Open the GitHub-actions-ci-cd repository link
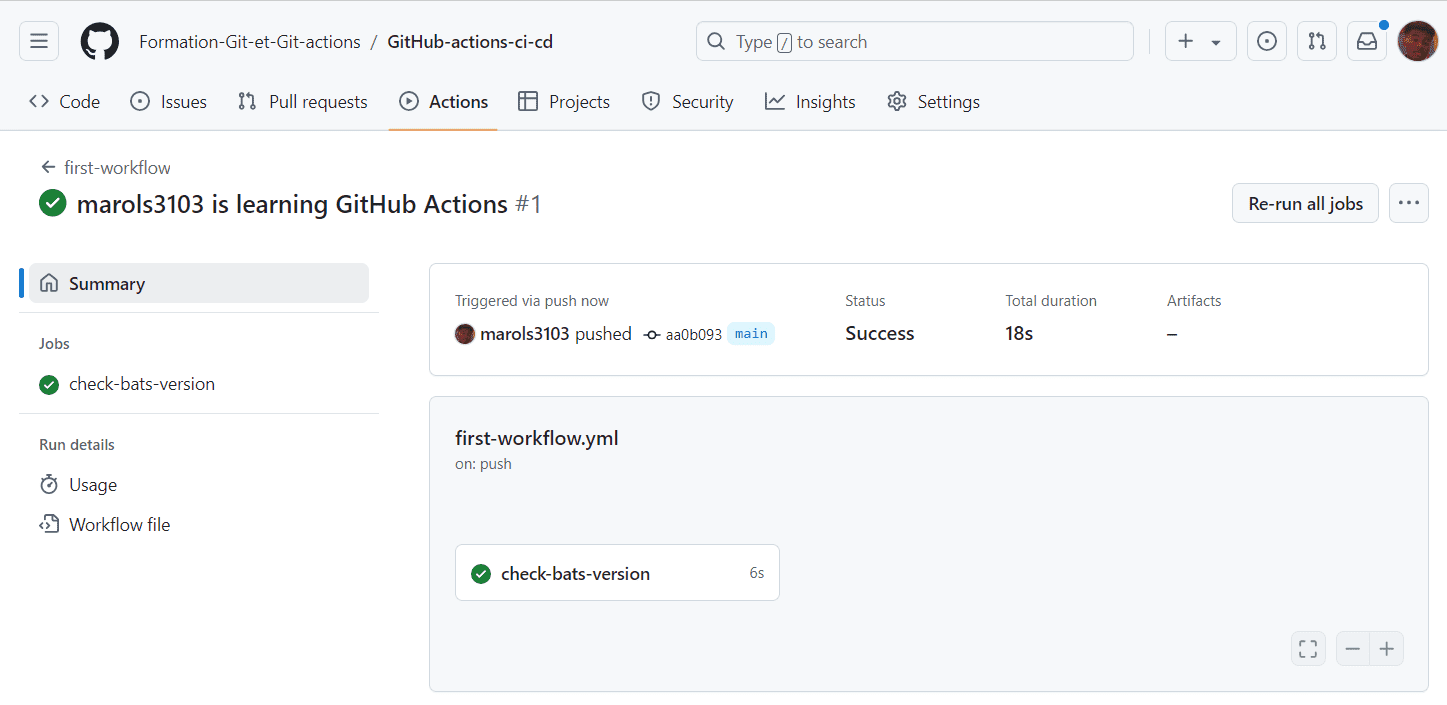Viewport: 1447px width, 705px height. coord(470,42)
